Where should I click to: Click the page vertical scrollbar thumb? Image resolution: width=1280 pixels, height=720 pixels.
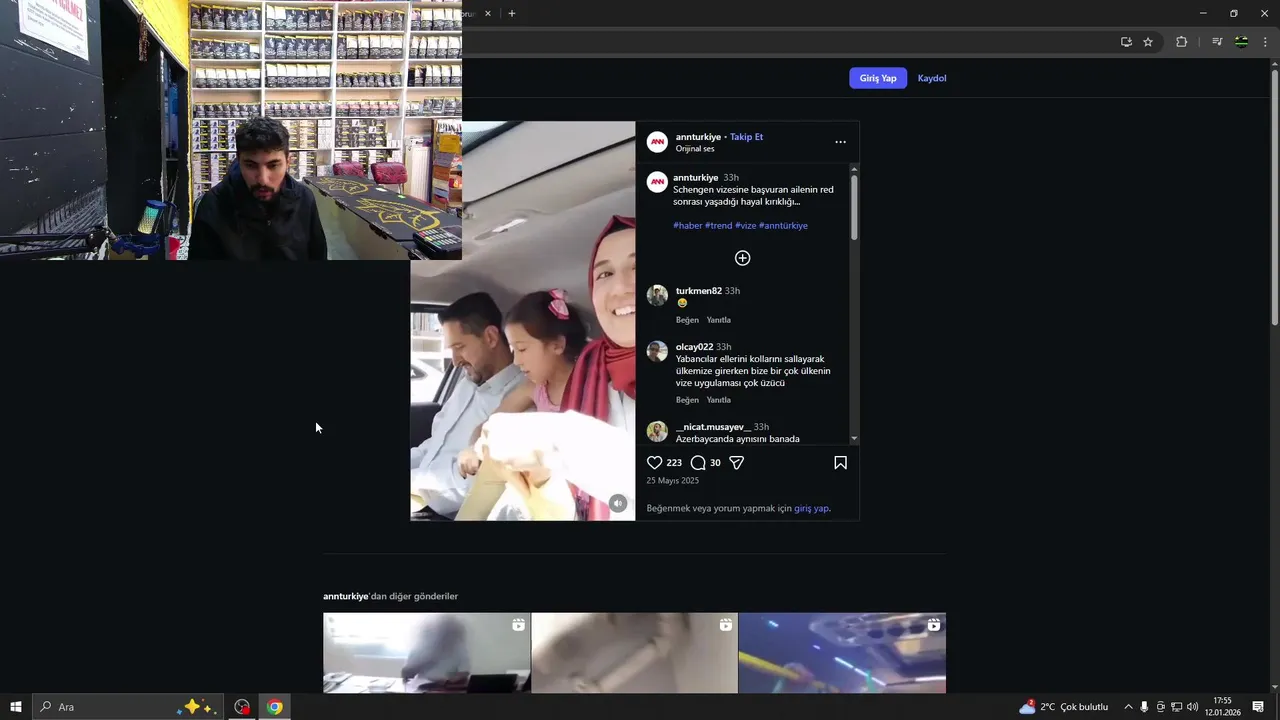1274,196
